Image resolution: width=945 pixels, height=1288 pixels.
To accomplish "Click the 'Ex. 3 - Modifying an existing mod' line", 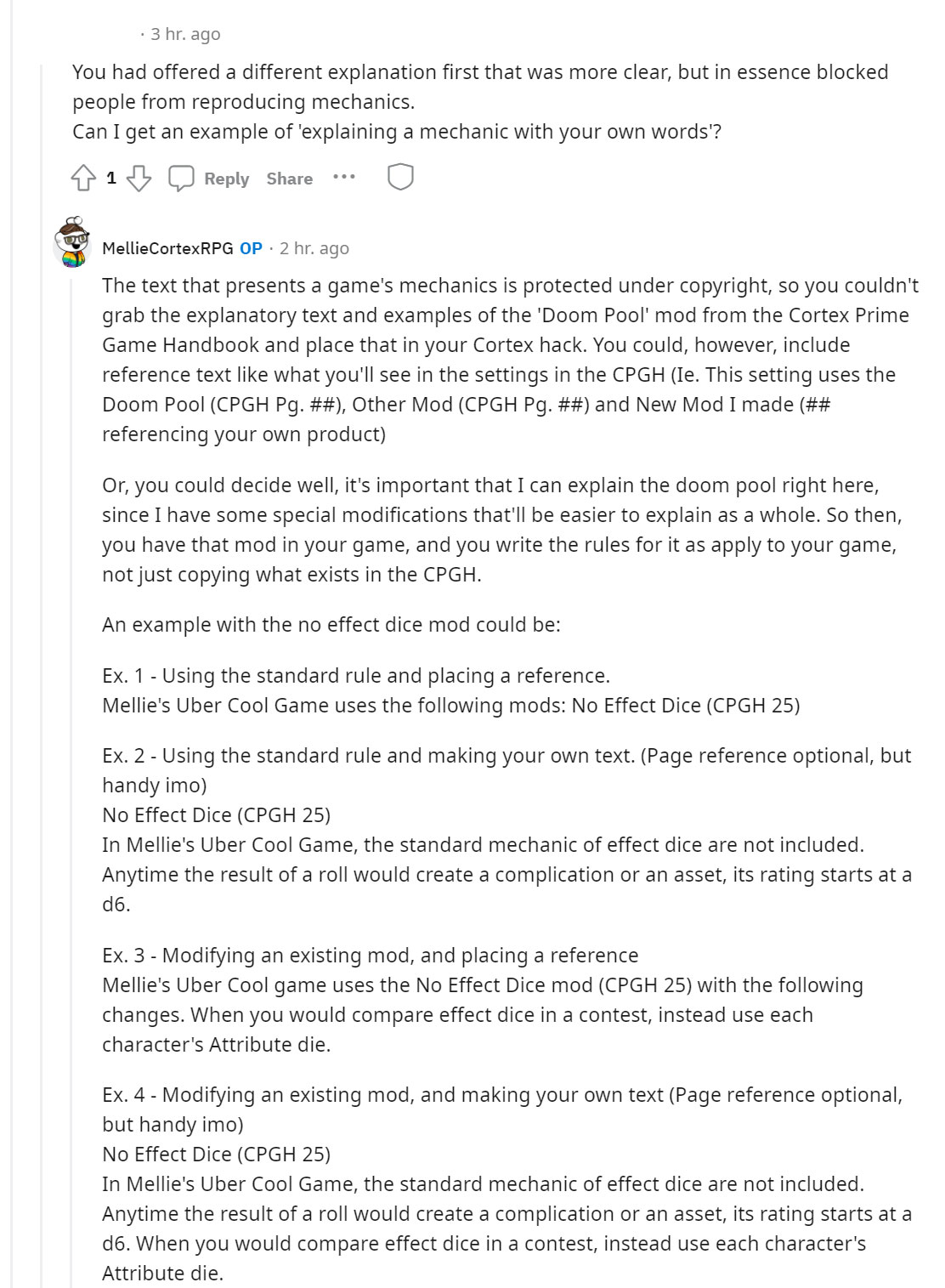I will (371, 956).
